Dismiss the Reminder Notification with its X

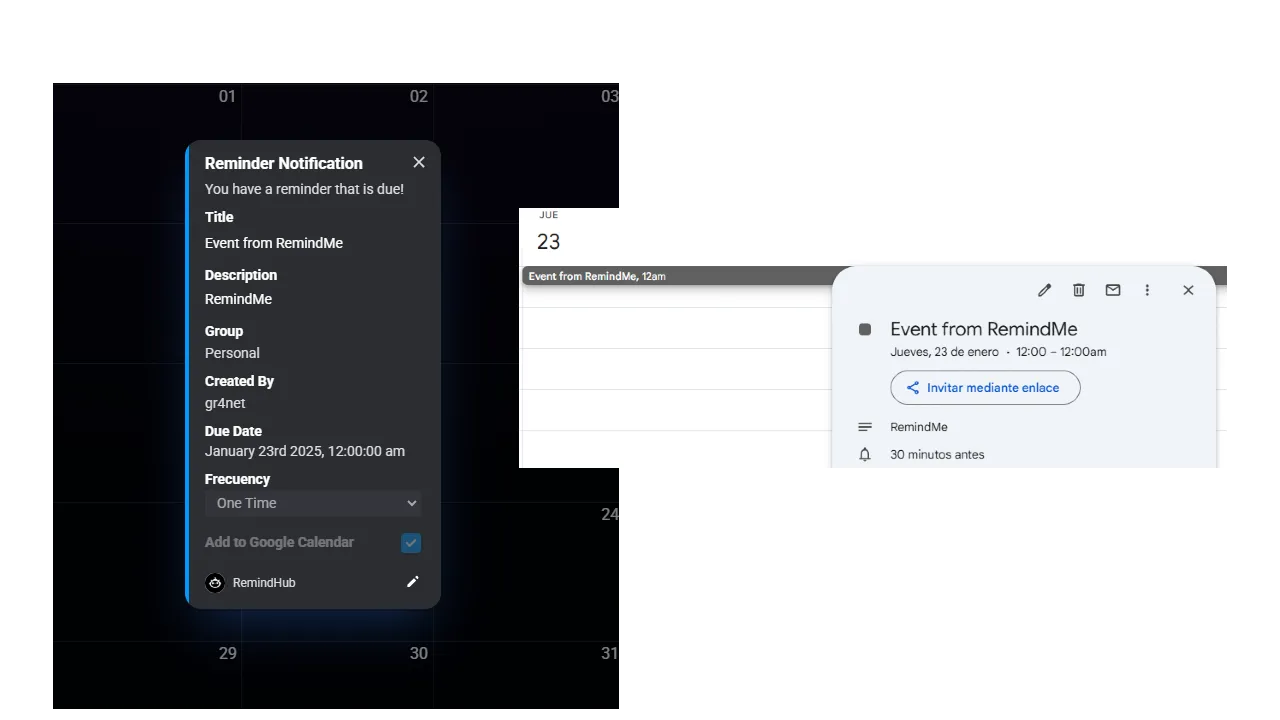coord(418,162)
